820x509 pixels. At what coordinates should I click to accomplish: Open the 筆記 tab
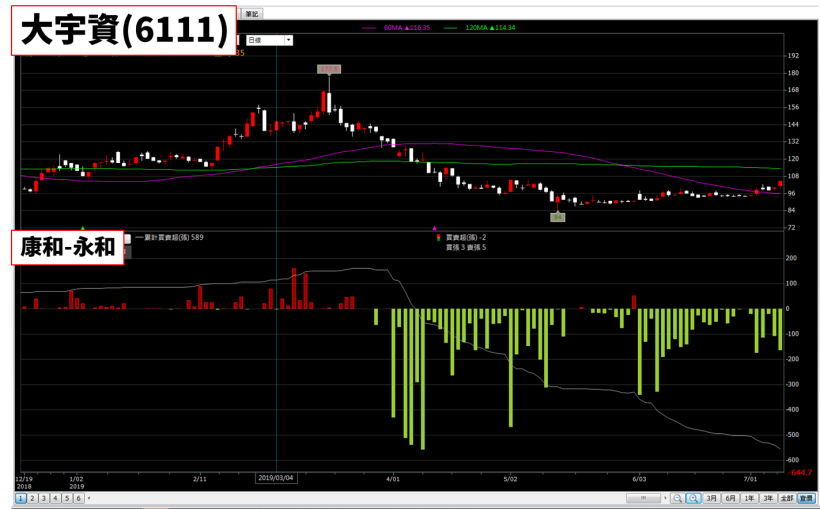tap(252, 14)
